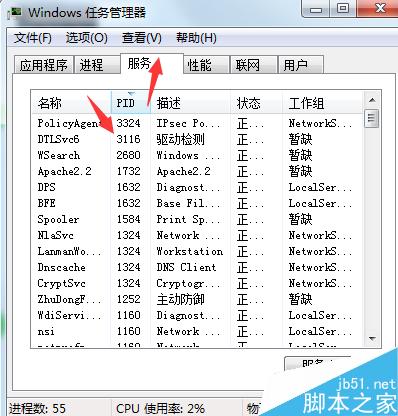Click the Print Sp... description cell
This screenshot has width=398, height=416.
point(188,219)
